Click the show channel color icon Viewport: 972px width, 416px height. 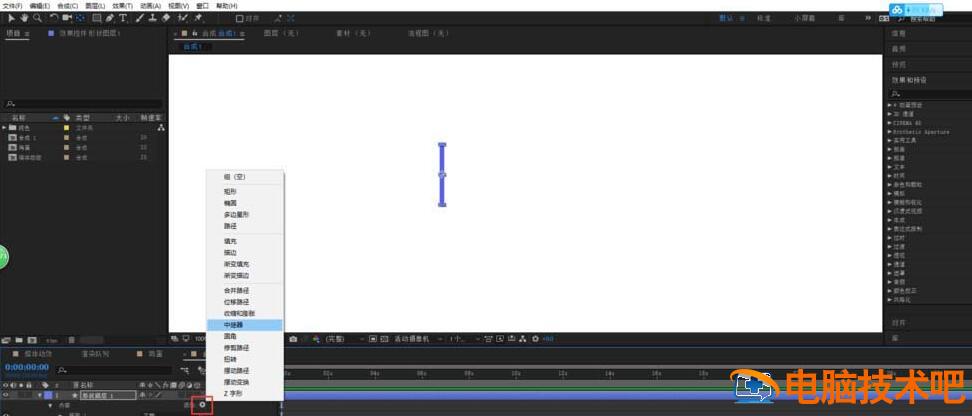pos(316,339)
